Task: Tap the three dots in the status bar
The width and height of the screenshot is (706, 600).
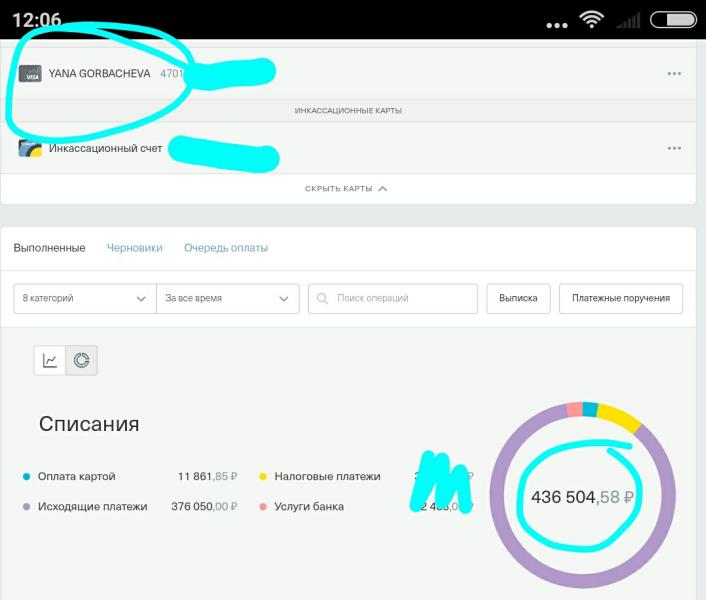Action: click(557, 25)
